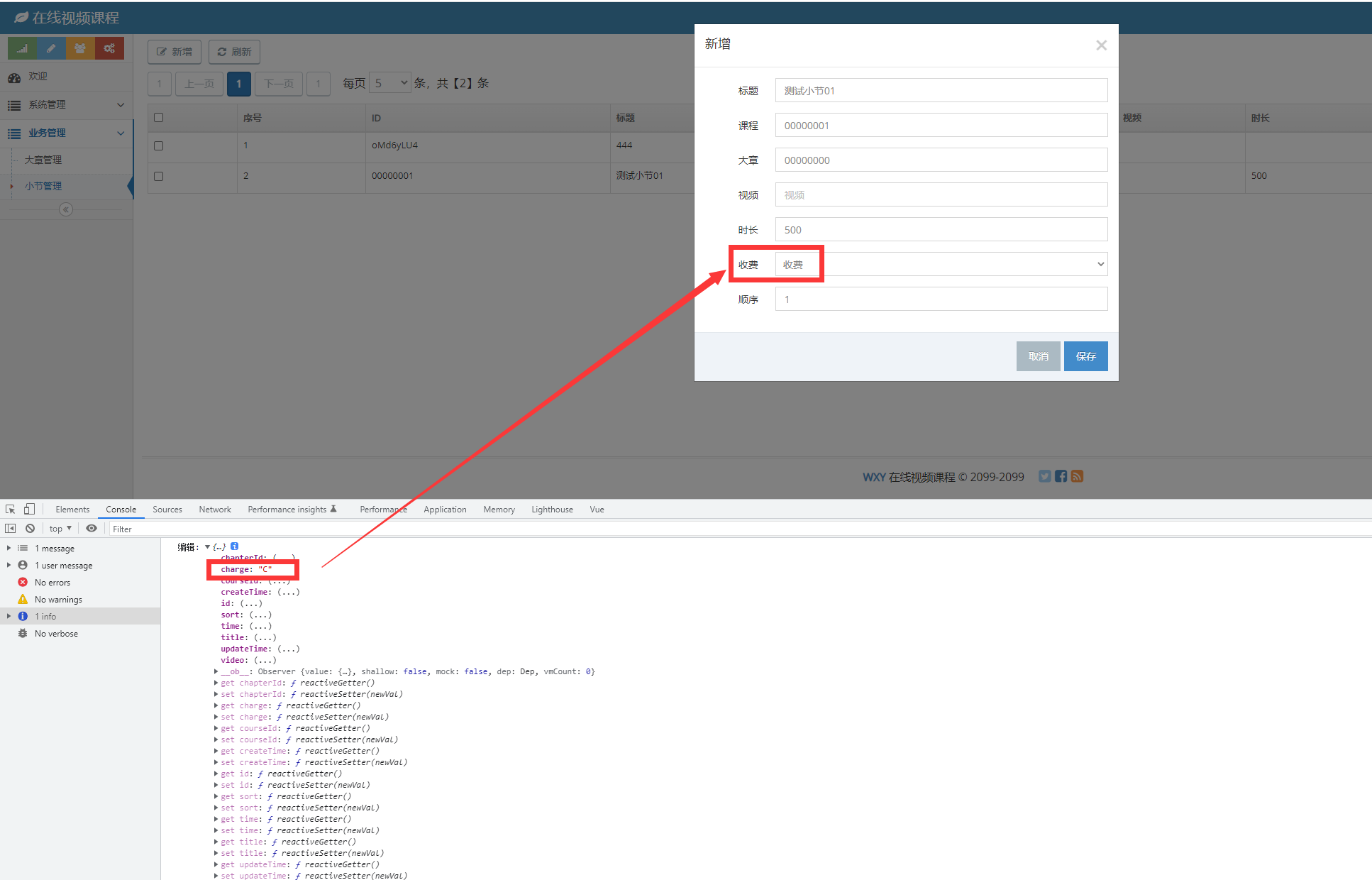
Task: Switch to the Console tab
Action: click(121, 510)
